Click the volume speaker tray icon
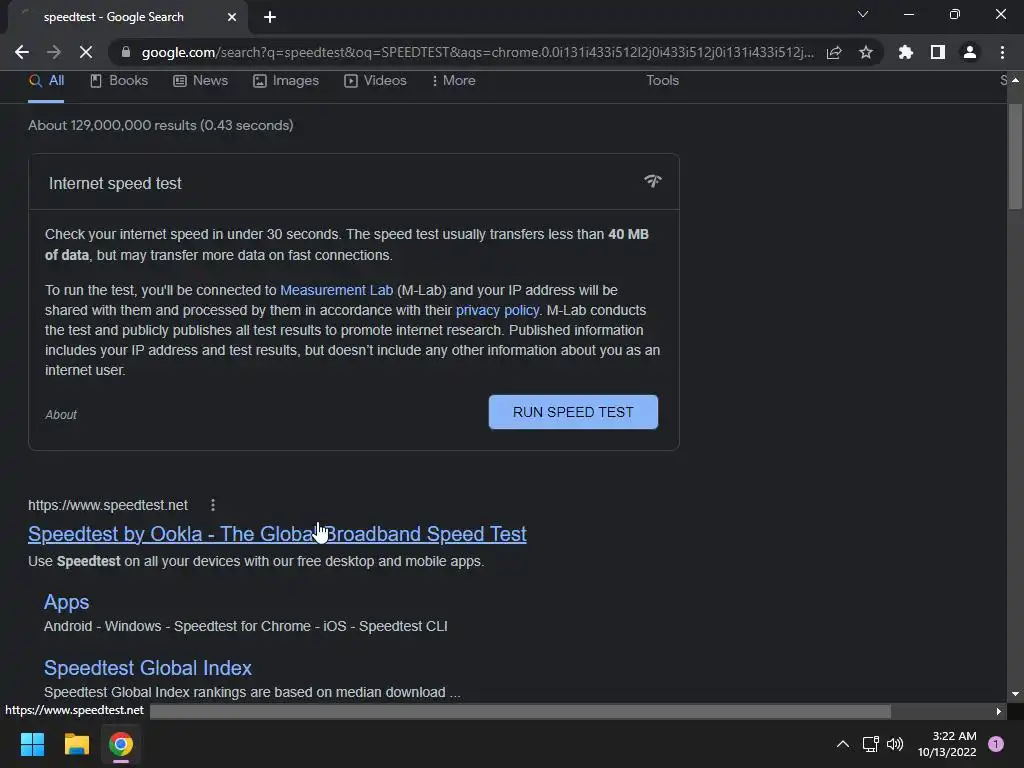 click(895, 744)
